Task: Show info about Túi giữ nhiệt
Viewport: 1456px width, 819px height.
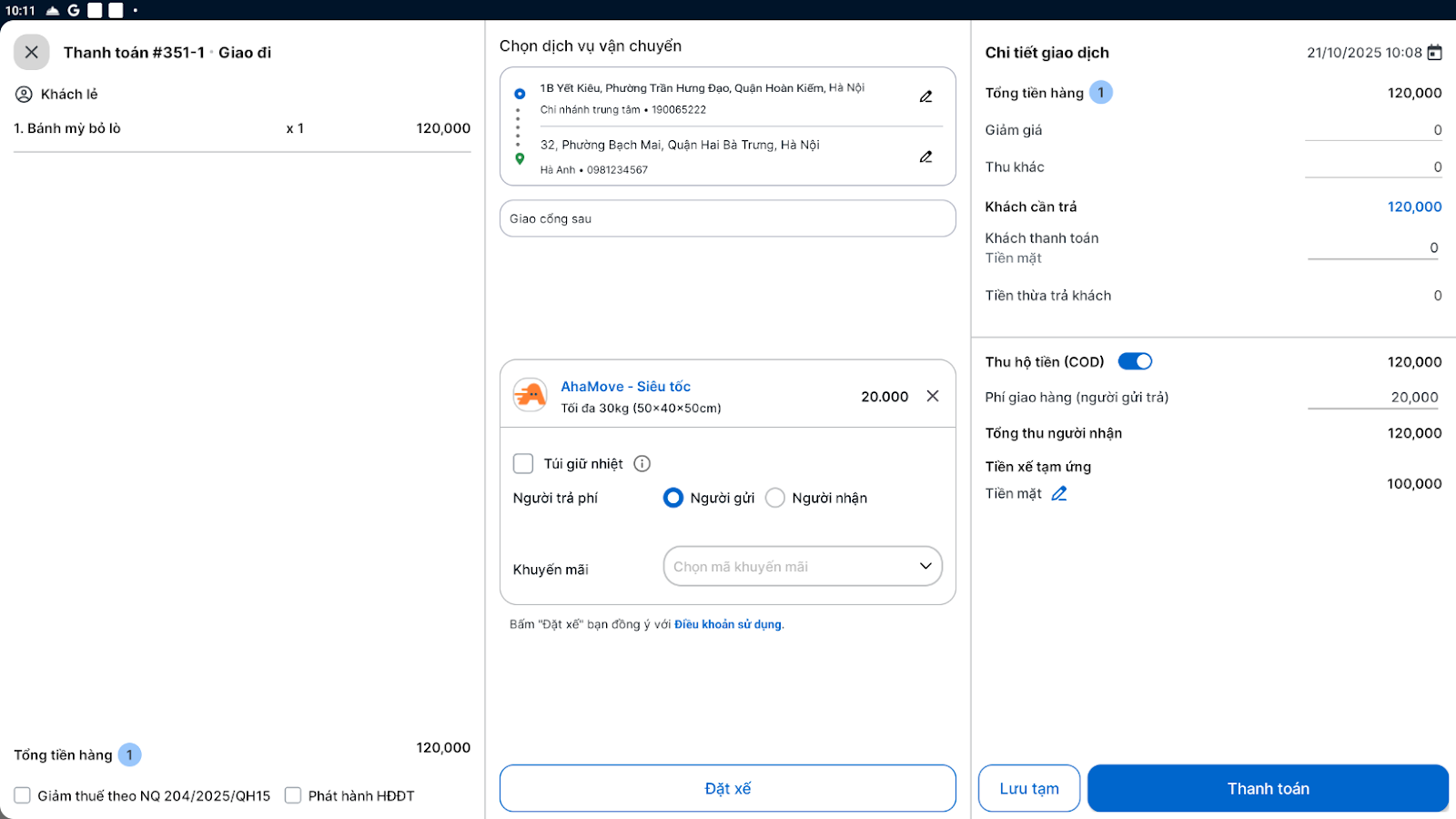Action: 642,464
